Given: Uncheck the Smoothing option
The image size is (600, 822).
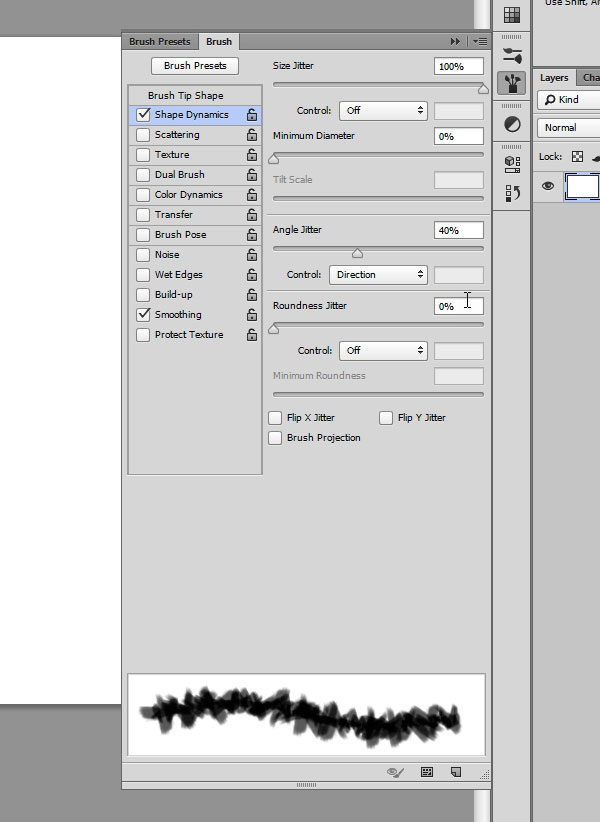Looking at the screenshot, I should [143, 315].
